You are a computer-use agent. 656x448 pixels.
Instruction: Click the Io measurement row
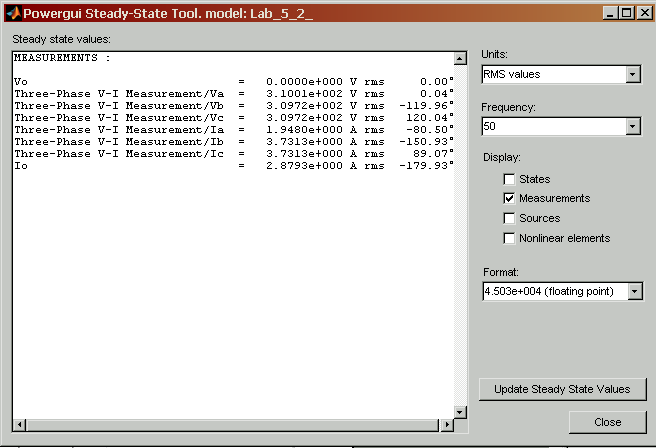234,166
